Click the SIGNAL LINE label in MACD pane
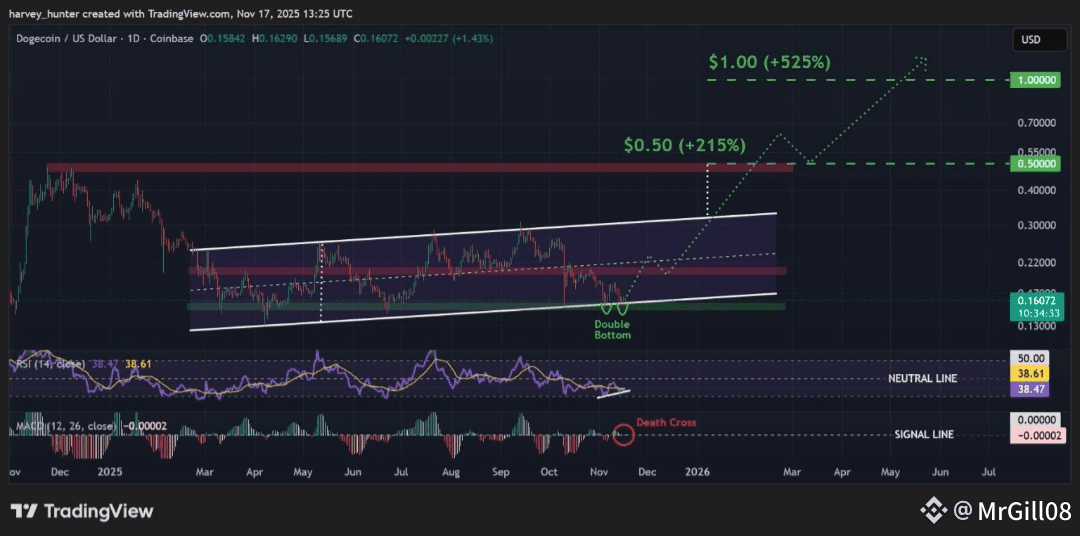 [924, 434]
